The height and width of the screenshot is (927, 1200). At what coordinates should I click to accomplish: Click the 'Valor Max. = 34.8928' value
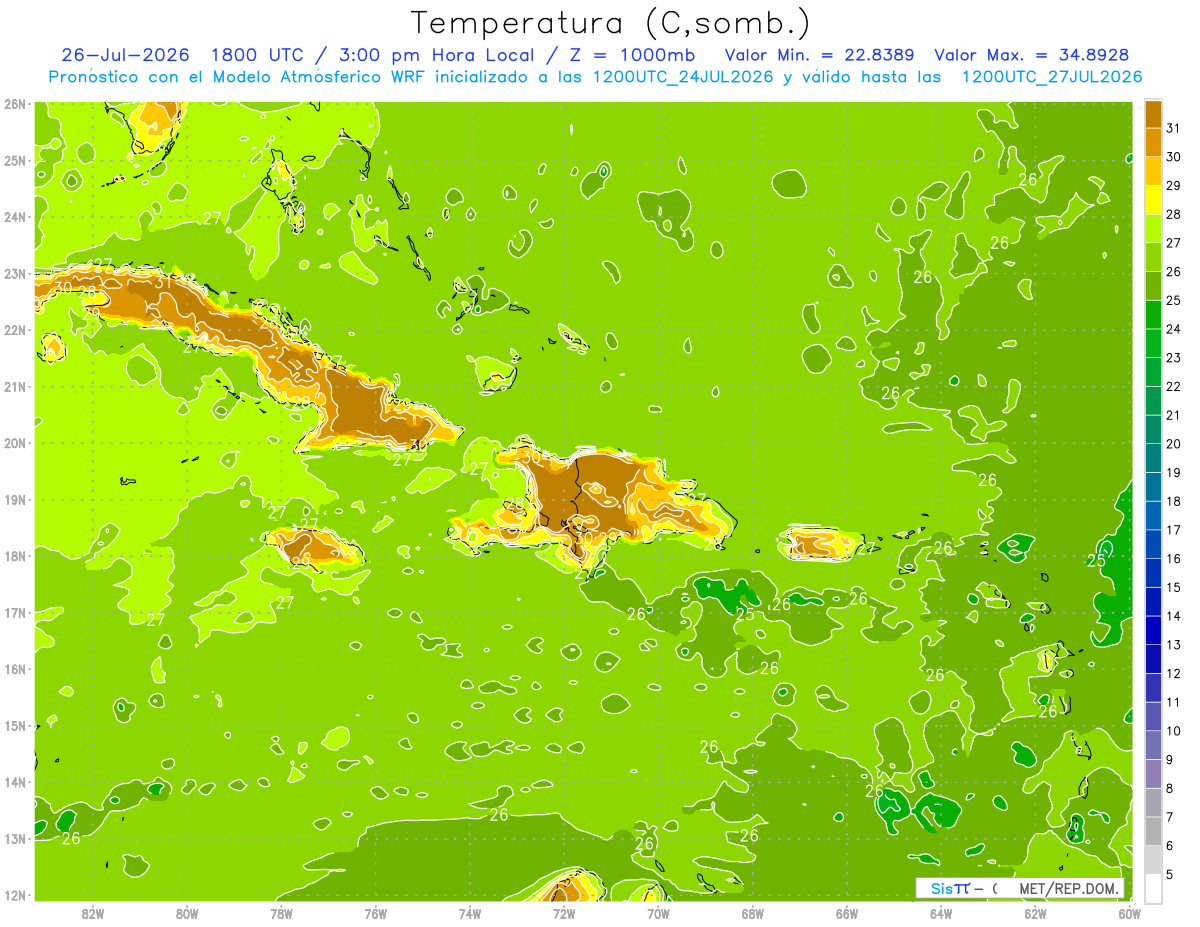point(1032,55)
